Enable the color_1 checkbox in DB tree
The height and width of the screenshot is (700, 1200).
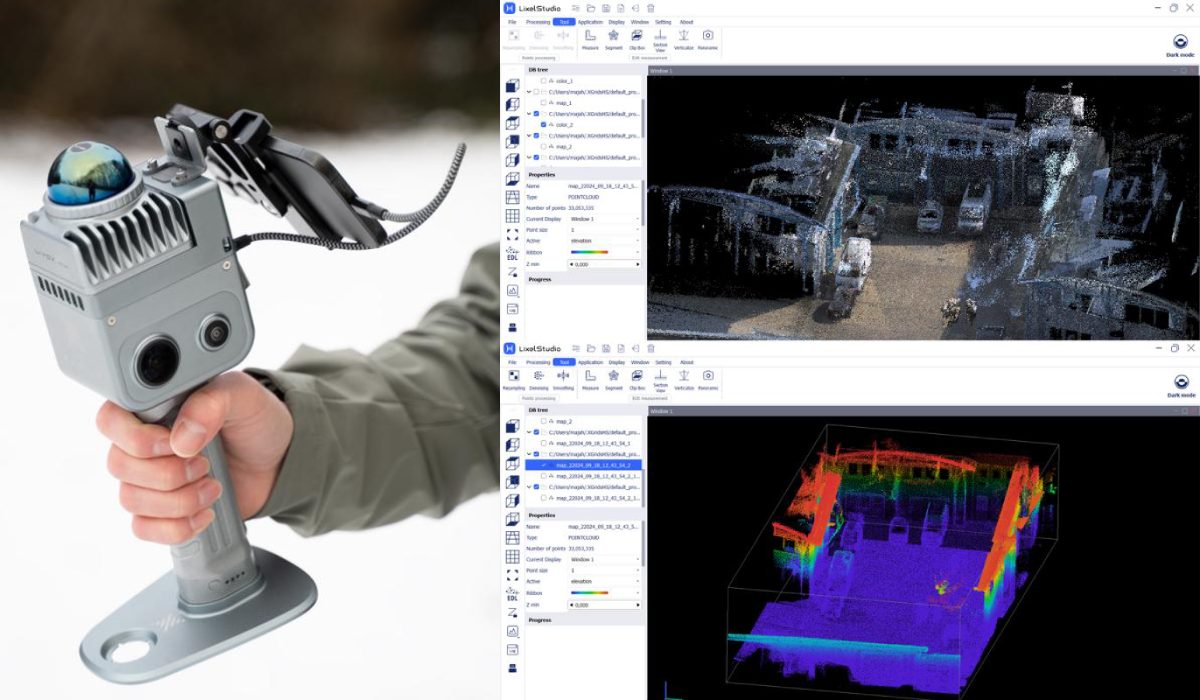(x=543, y=80)
